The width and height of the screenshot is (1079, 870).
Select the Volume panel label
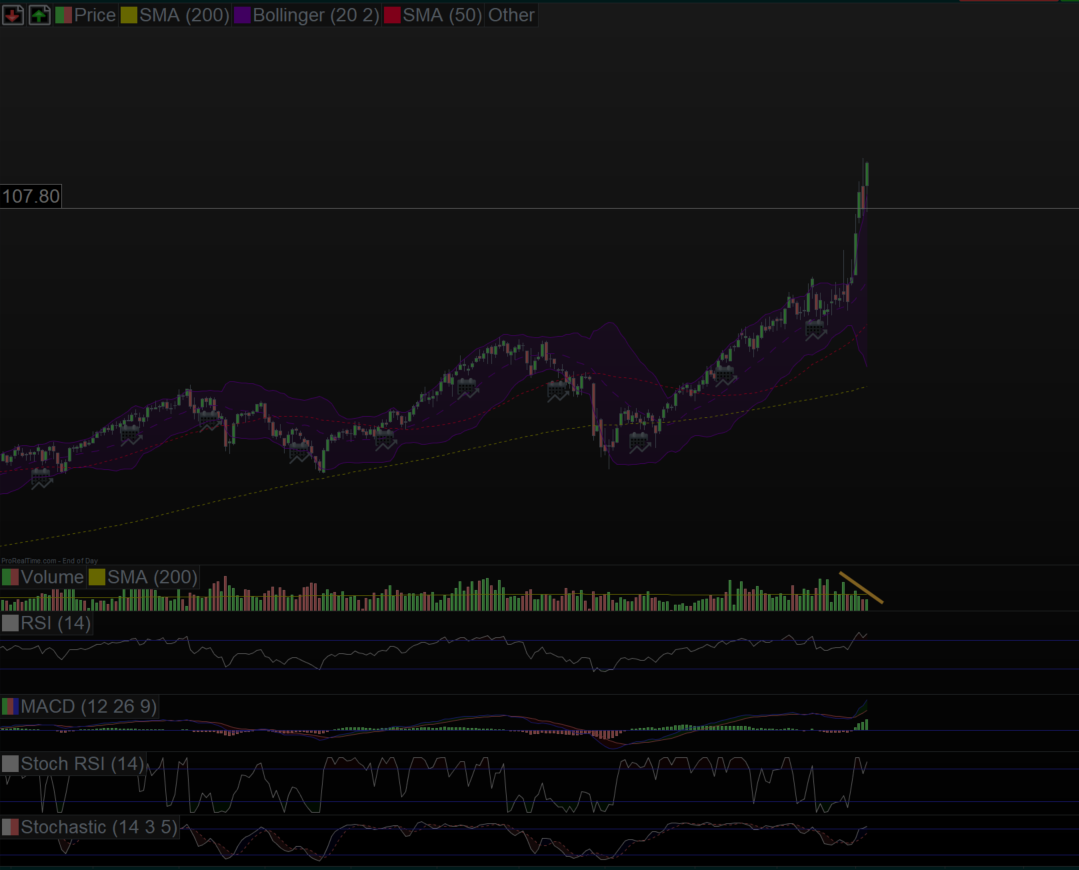[x=52, y=577]
